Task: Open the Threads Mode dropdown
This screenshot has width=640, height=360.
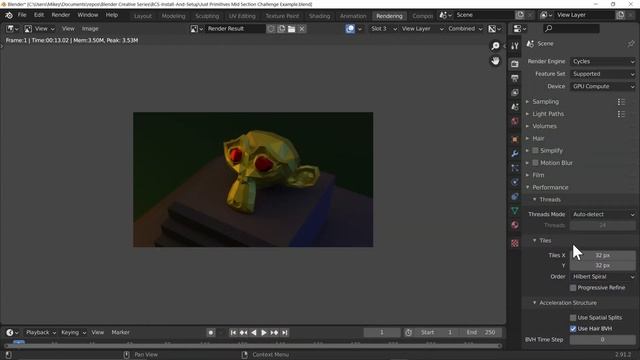Action: [x=603, y=214]
